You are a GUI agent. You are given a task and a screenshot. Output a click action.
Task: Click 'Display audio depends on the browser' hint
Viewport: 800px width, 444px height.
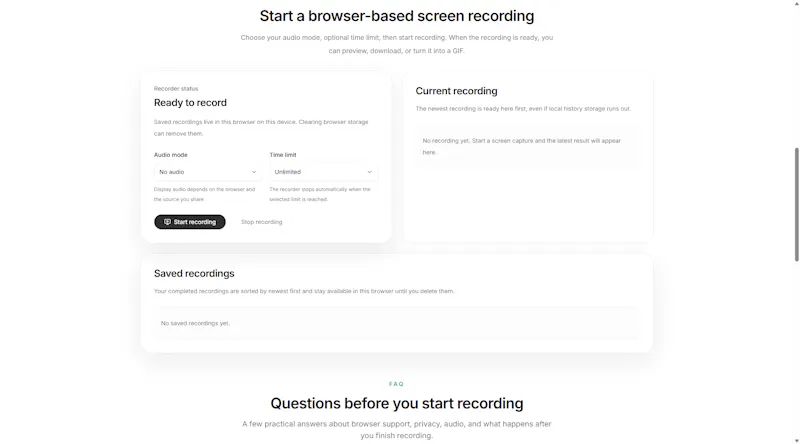click(x=205, y=194)
